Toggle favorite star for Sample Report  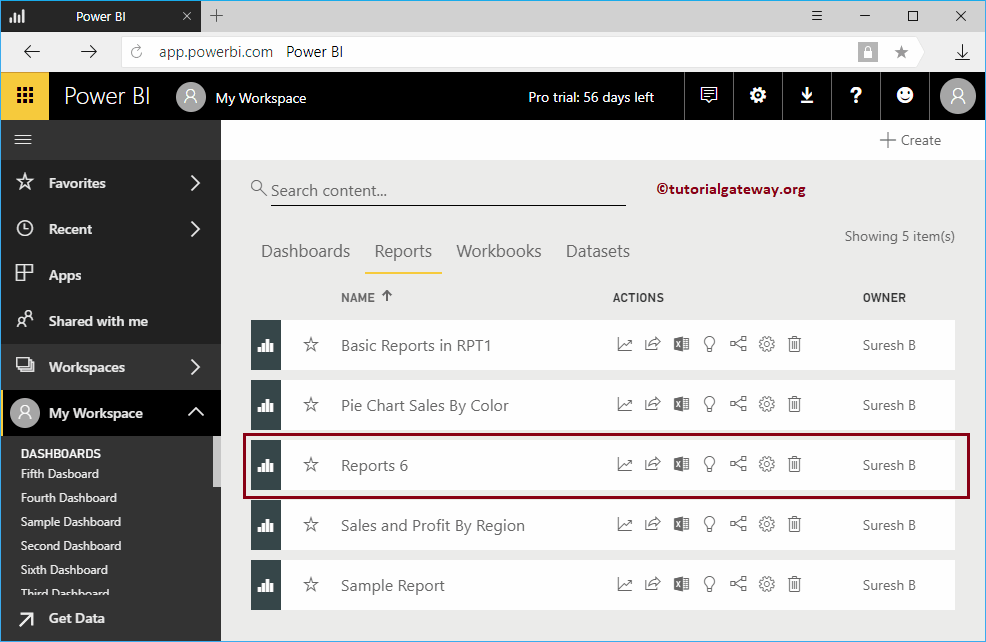point(311,585)
